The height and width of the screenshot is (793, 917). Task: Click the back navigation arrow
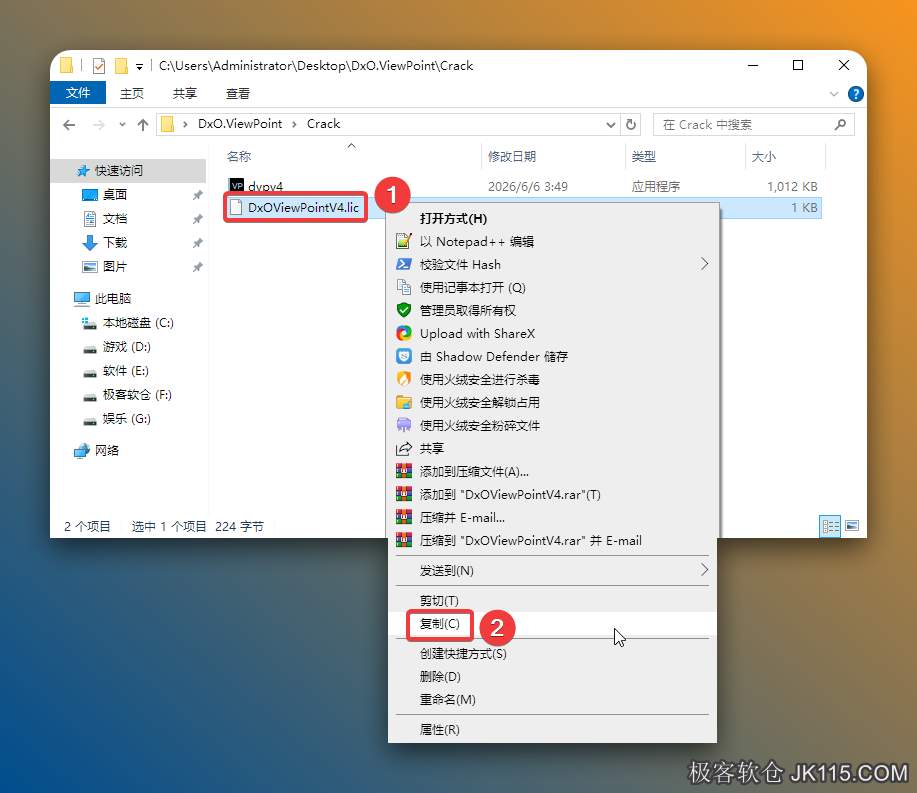coord(69,125)
